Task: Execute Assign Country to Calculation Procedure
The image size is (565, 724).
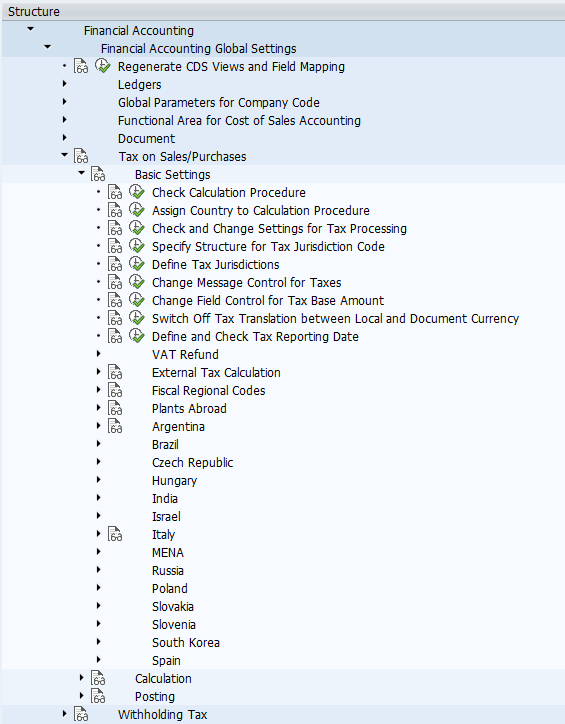Action: pyautogui.click(x=137, y=210)
